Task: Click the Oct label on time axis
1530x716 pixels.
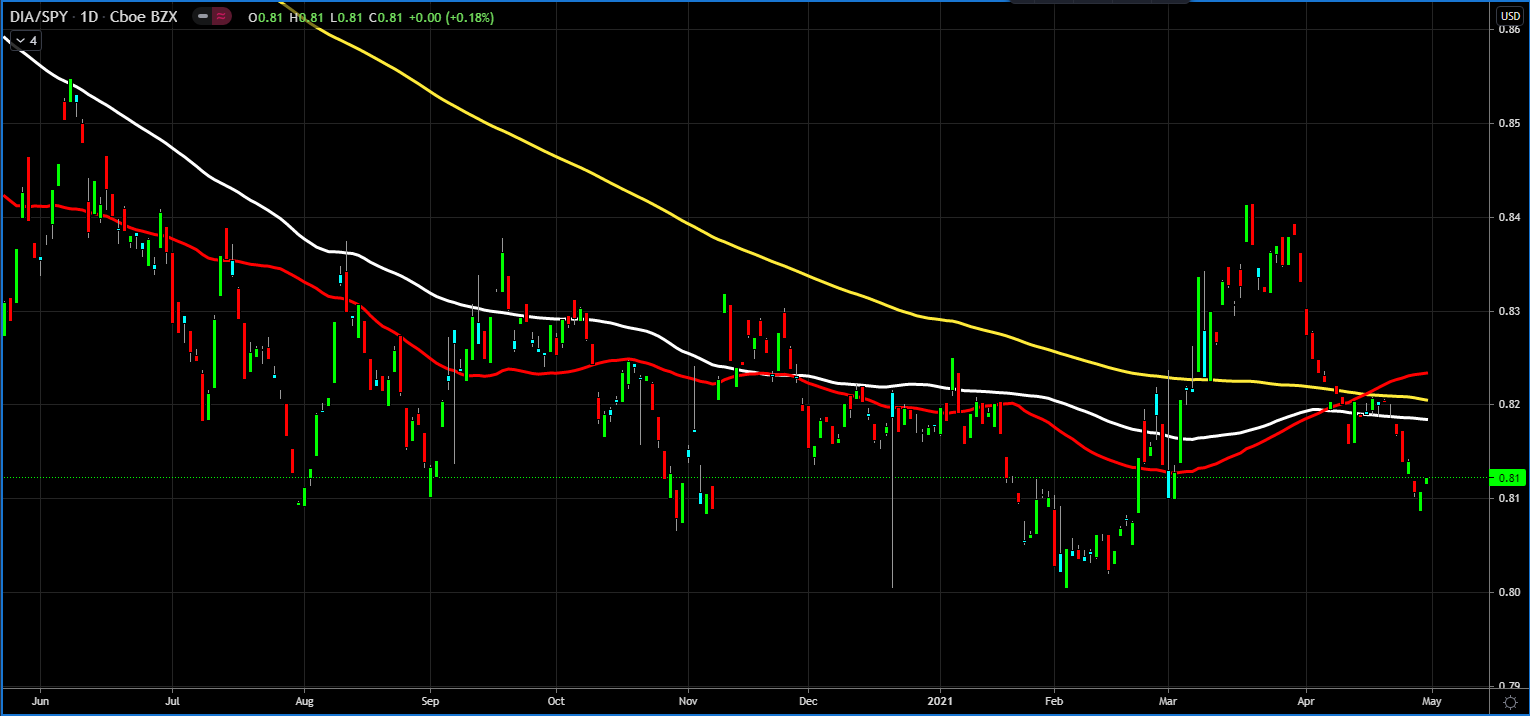Action: tap(557, 703)
